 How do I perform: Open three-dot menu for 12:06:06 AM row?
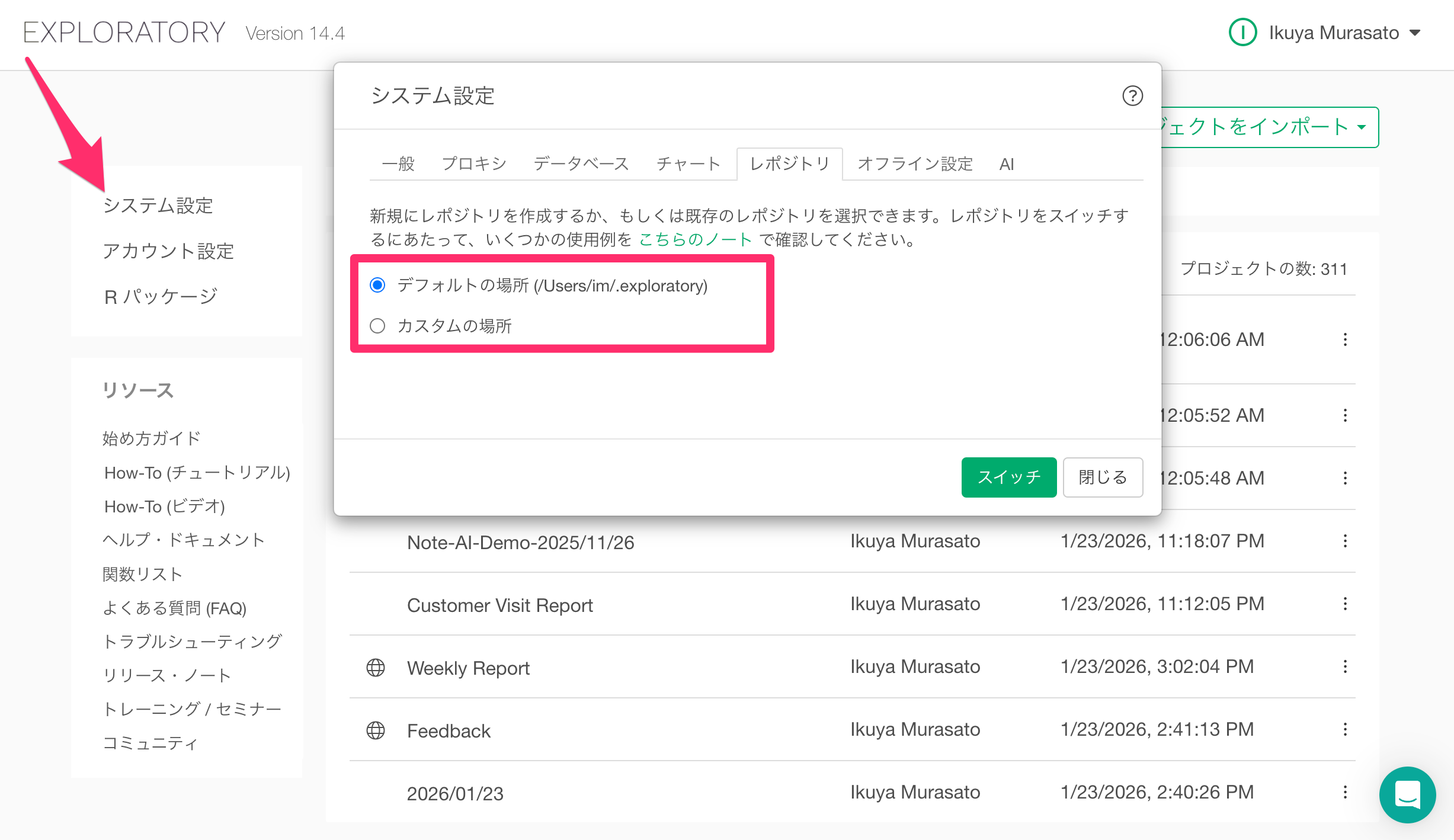[1345, 339]
